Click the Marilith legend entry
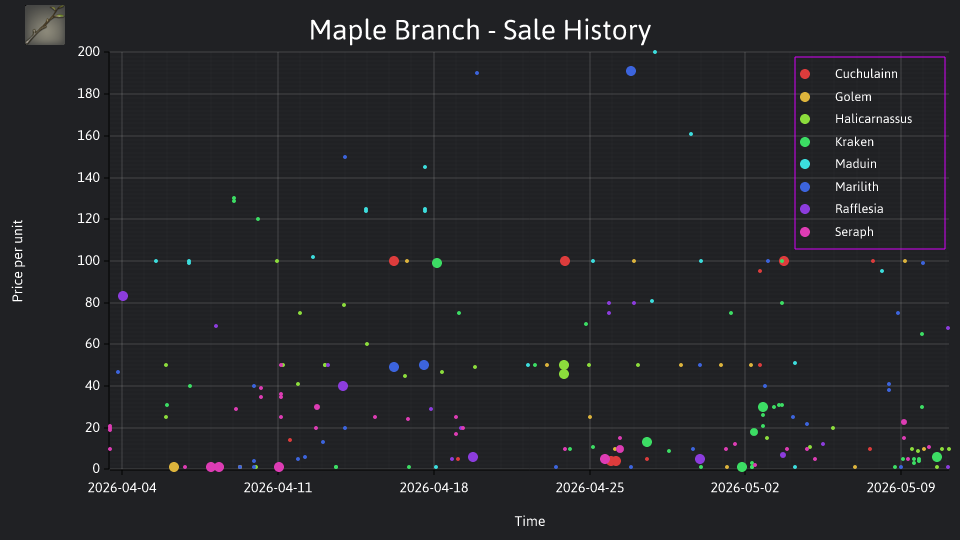 pyautogui.click(x=857, y=187)
